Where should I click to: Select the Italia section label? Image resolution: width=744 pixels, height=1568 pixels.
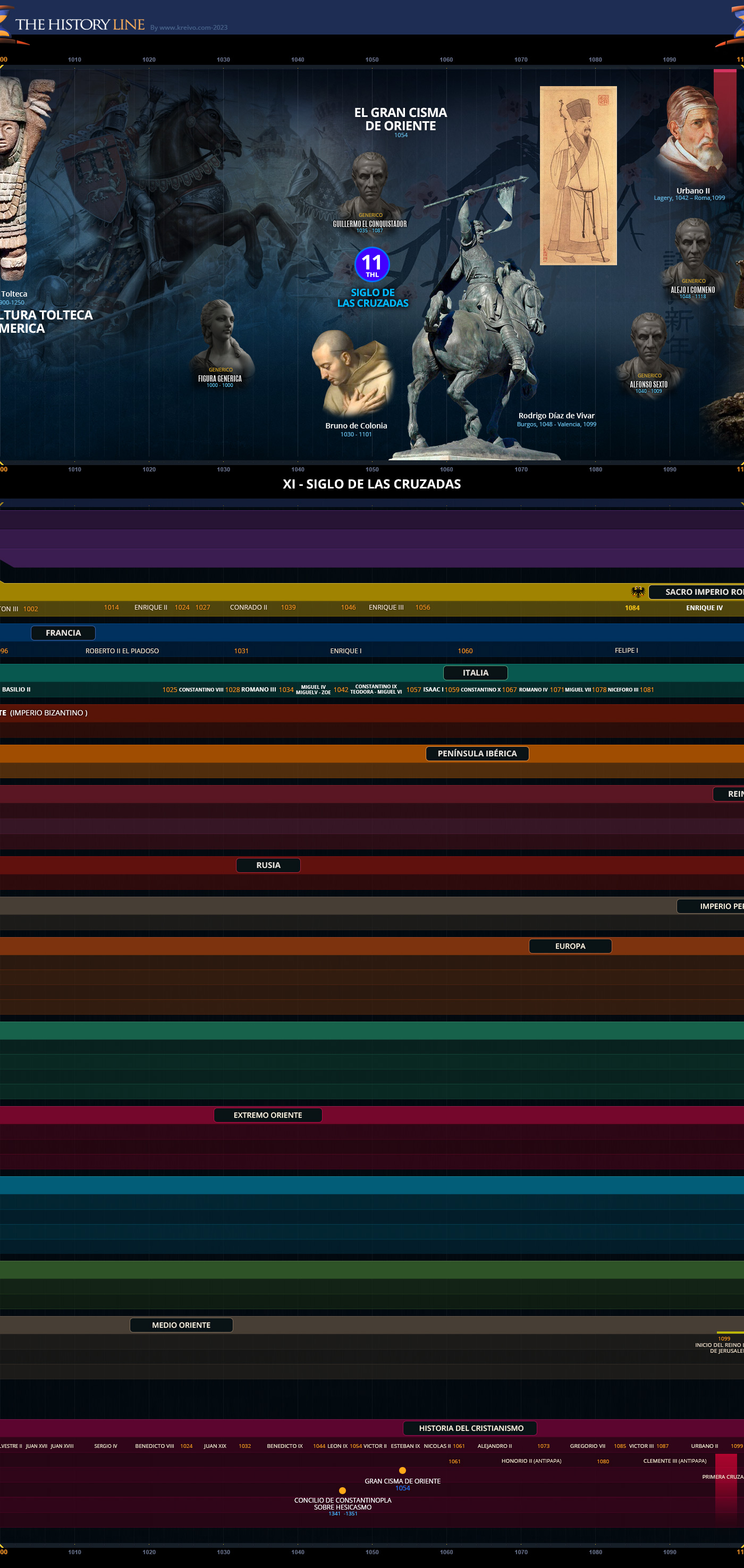coord(476,672)
